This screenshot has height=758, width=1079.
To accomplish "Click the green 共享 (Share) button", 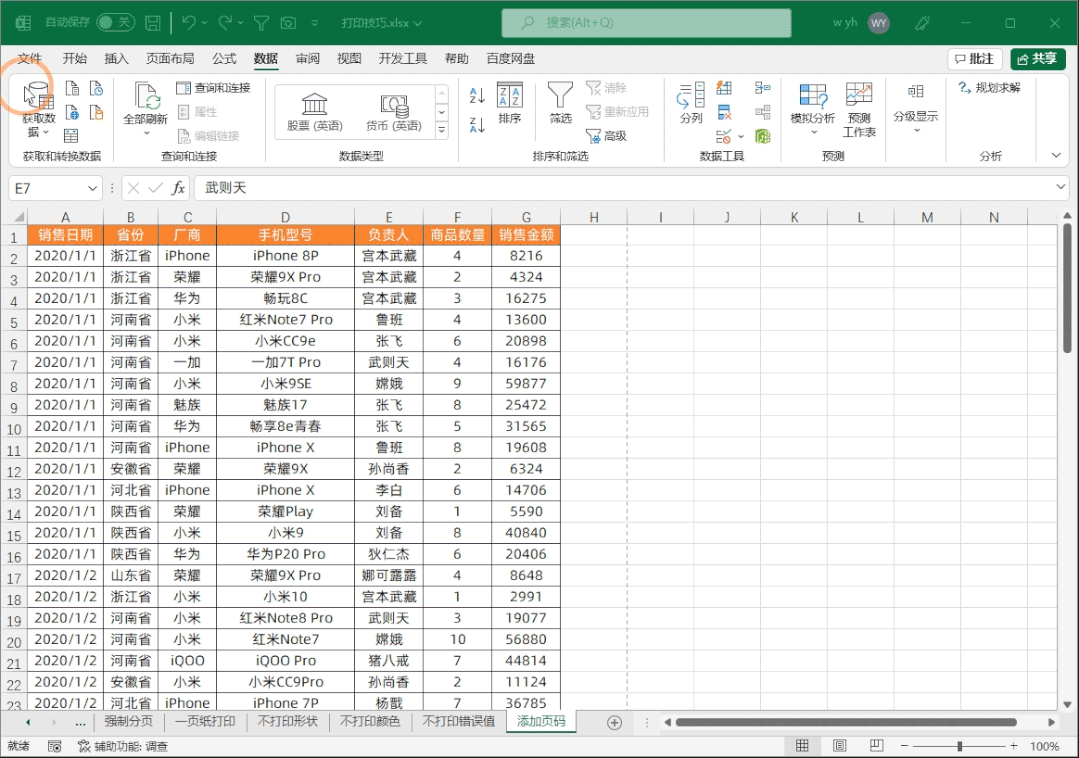I will (x=1038, y=59).
